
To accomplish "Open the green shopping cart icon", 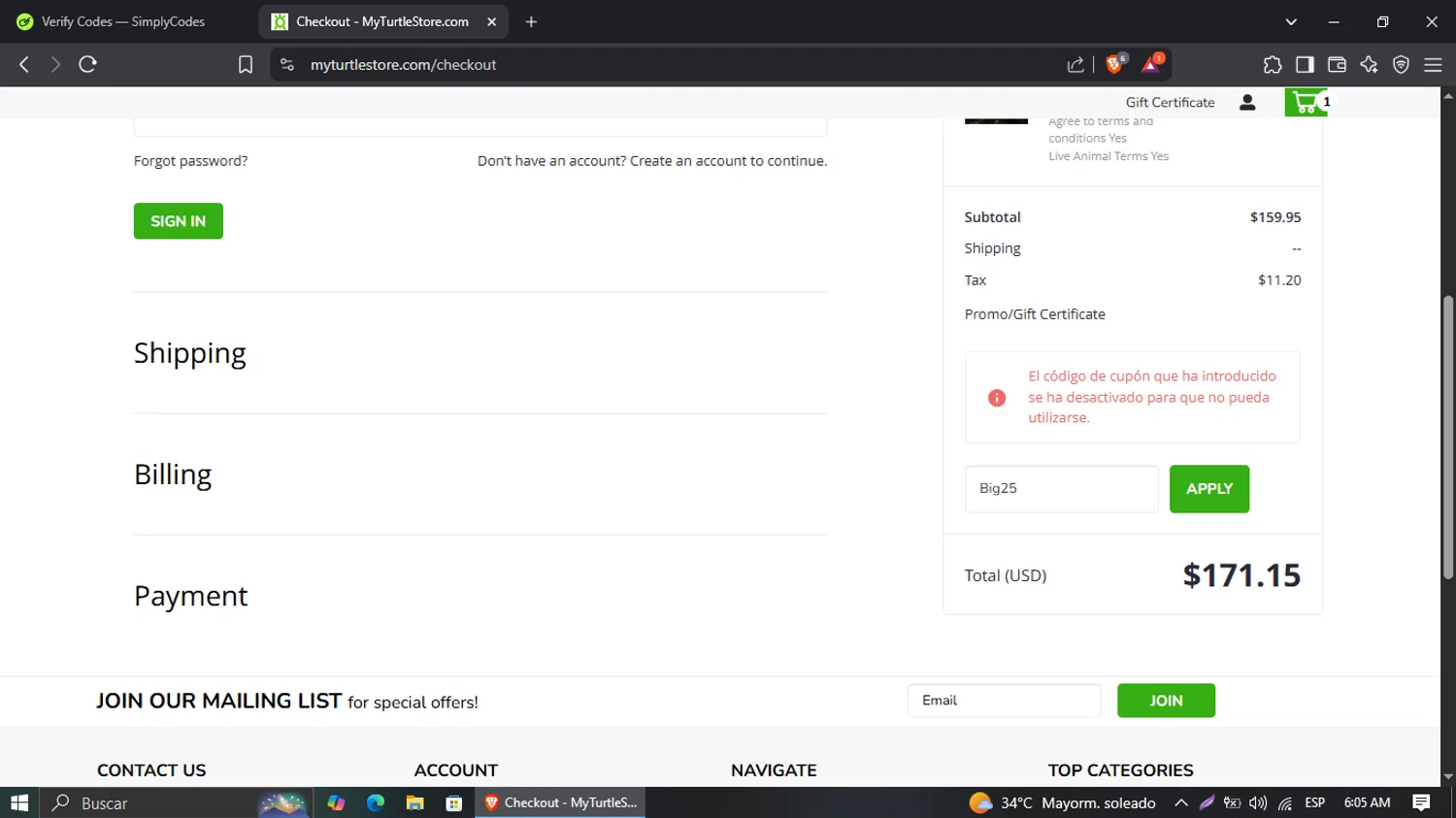I will coord(1307,102).
